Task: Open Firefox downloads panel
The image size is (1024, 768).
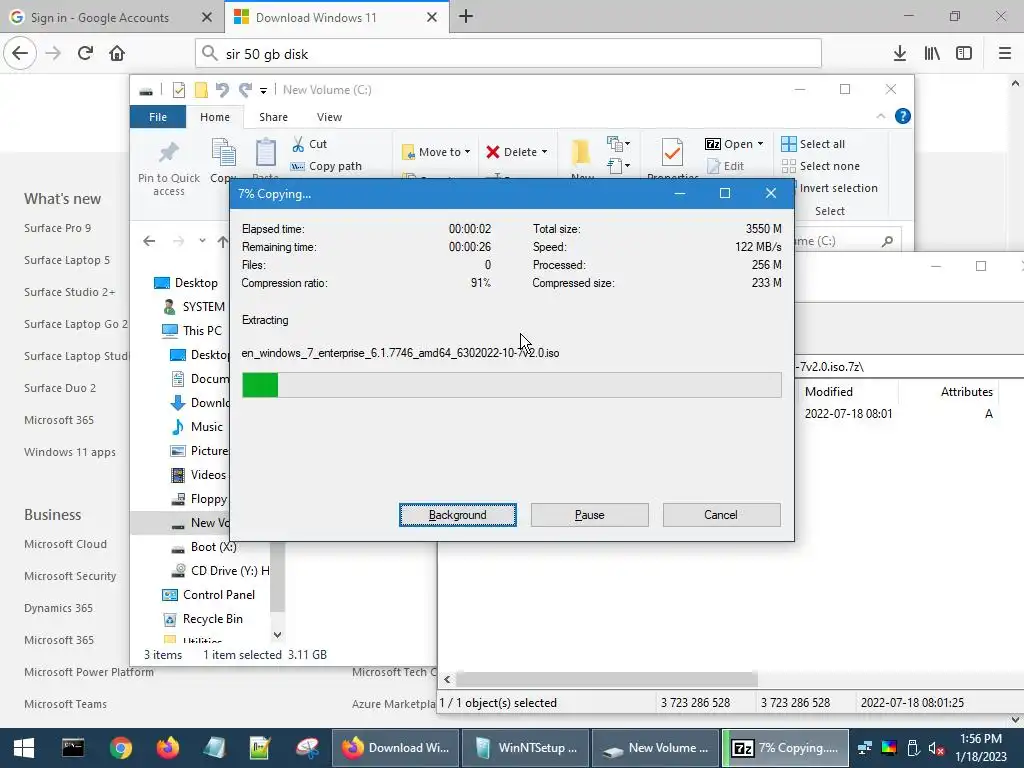Action: (899, 54)
